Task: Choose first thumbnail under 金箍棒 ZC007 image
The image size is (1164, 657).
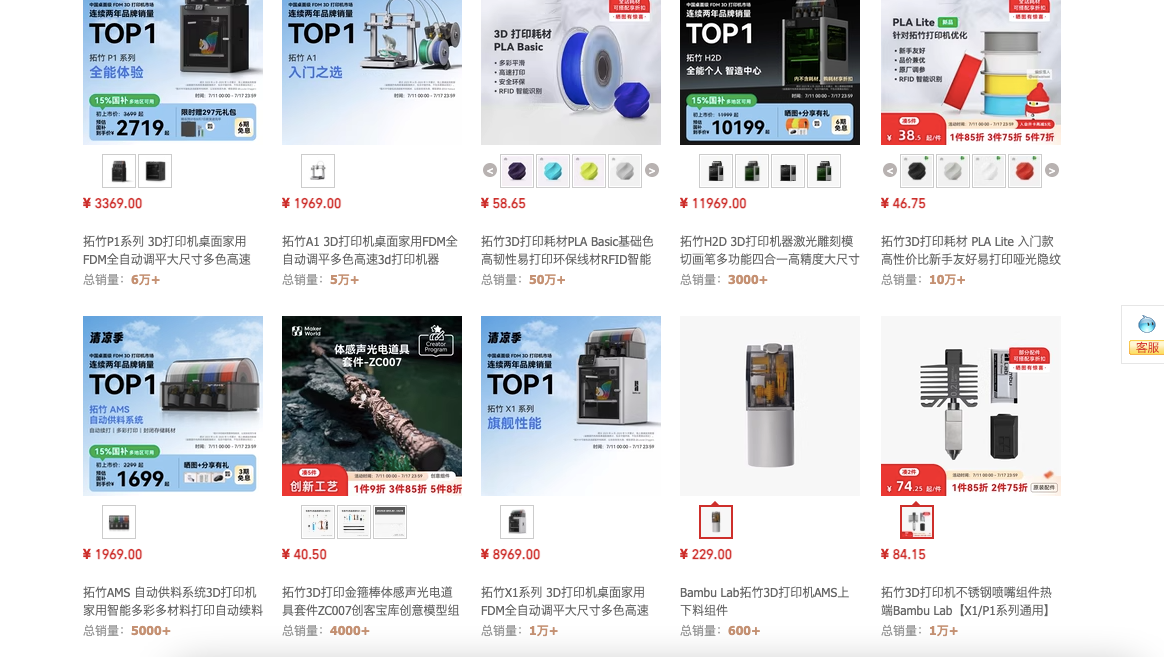Action: click(x=318, y=522)
